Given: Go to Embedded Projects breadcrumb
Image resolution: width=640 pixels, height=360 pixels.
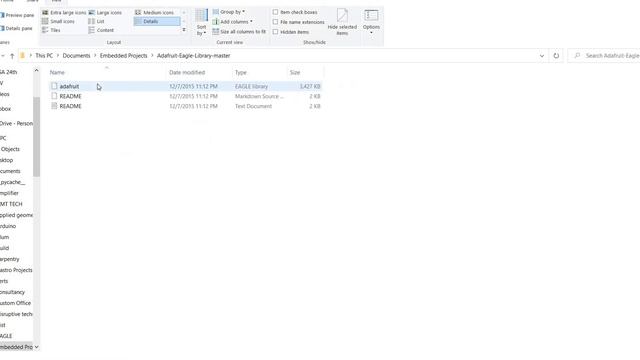Looking at the screenshot, I should (123, 56).
